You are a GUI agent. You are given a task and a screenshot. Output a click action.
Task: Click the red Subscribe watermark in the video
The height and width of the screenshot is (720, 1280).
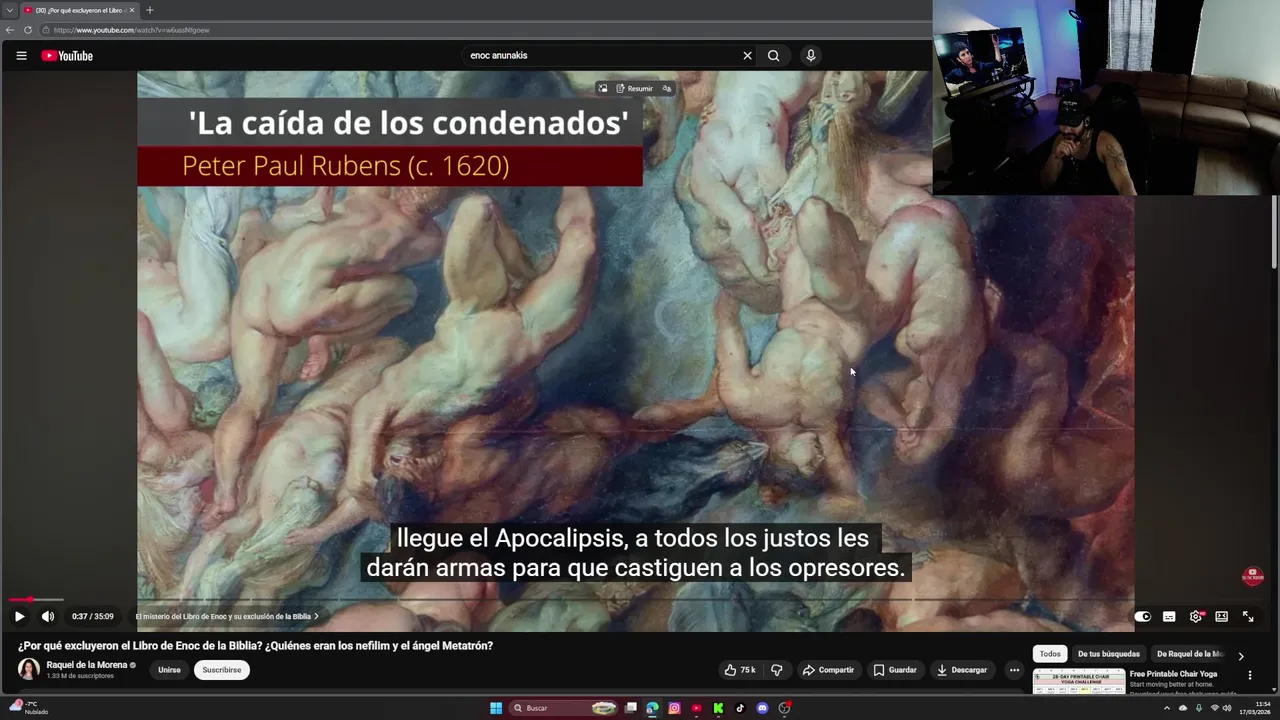click(x=1252, y=576)
